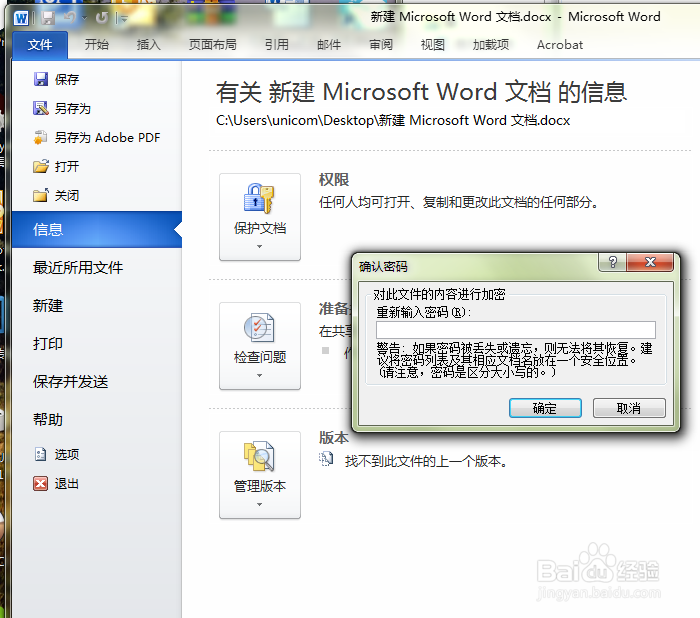Screen dimensions: 700x618
Task: Switch to the 引用 ribbon tab
Action: coord(277,45)
